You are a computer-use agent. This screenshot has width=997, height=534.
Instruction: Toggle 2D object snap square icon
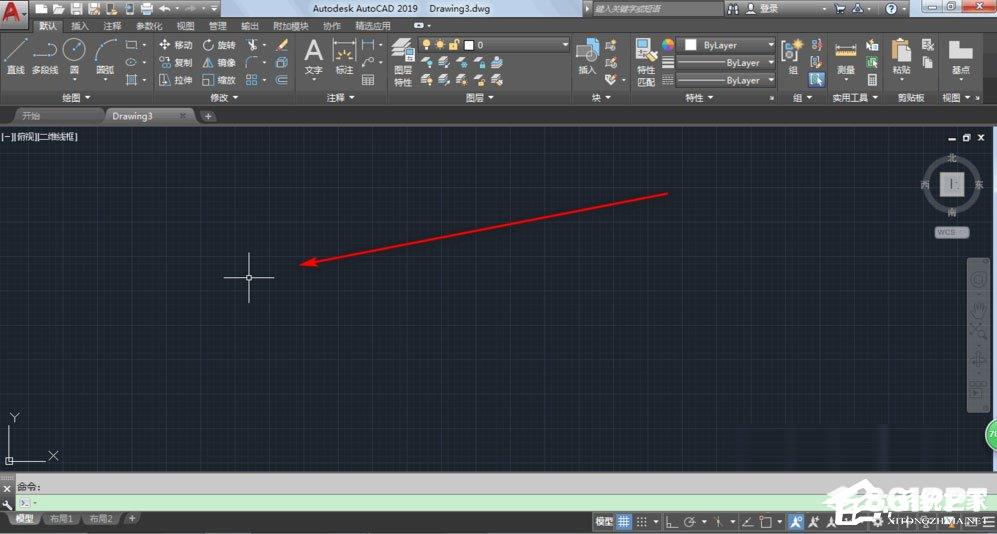click(x=765, y=522)
